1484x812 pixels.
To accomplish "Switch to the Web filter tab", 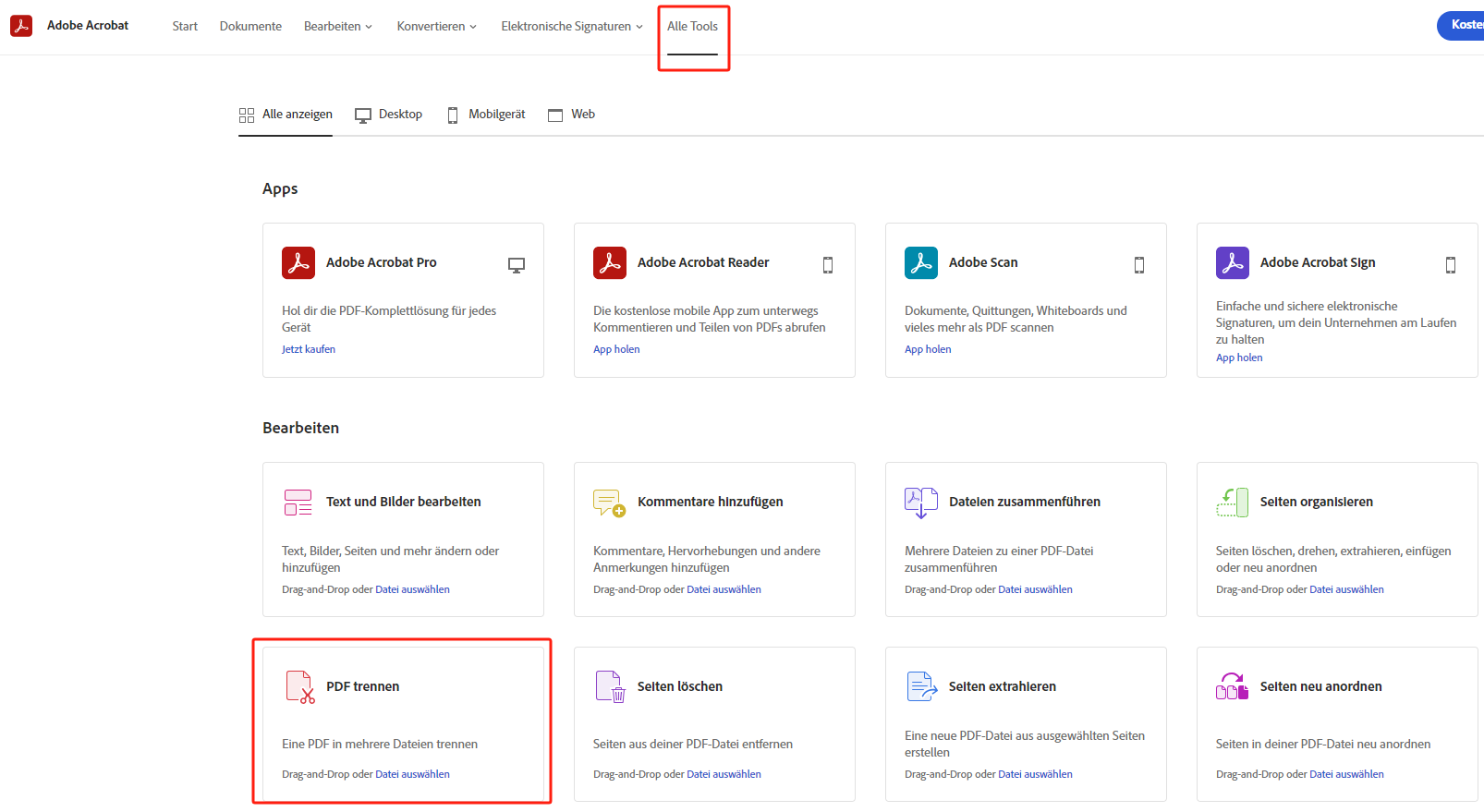I will point(571,115).
